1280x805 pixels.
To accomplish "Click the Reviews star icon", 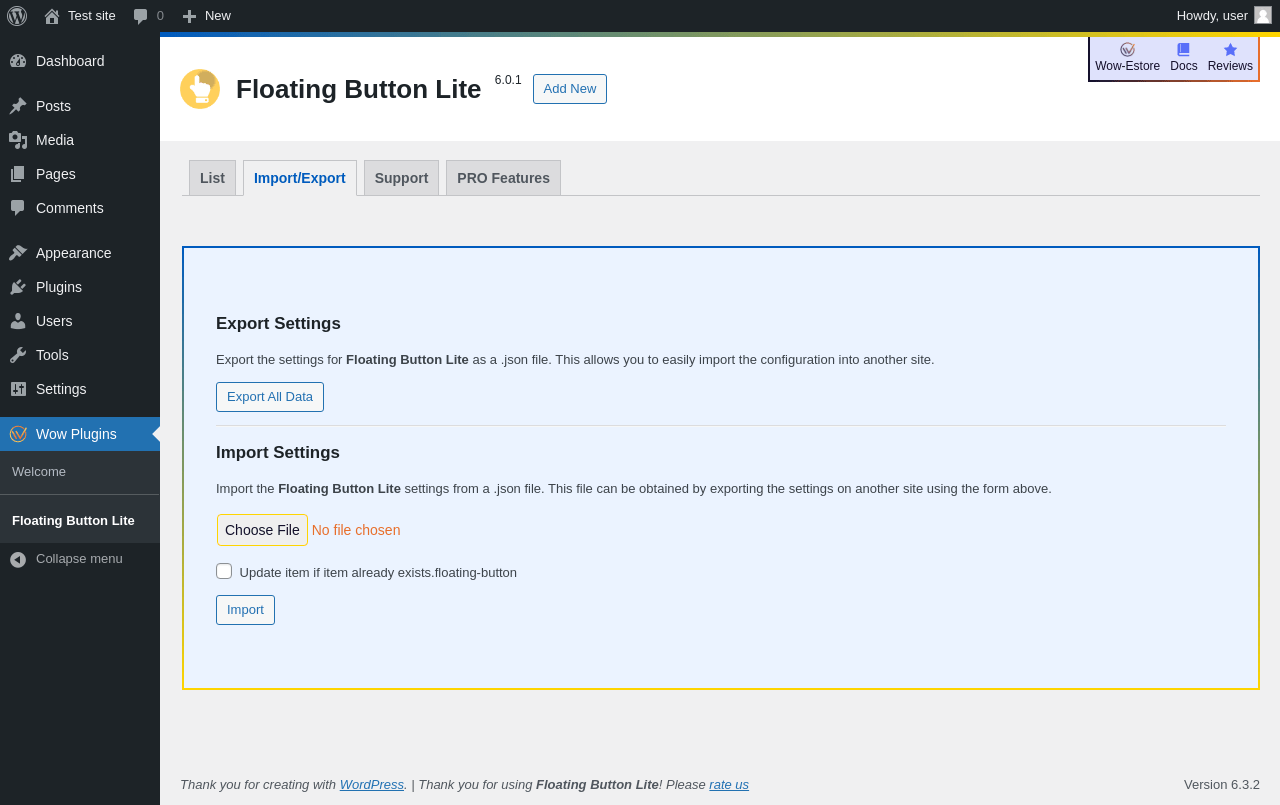I will [1230, 50].
